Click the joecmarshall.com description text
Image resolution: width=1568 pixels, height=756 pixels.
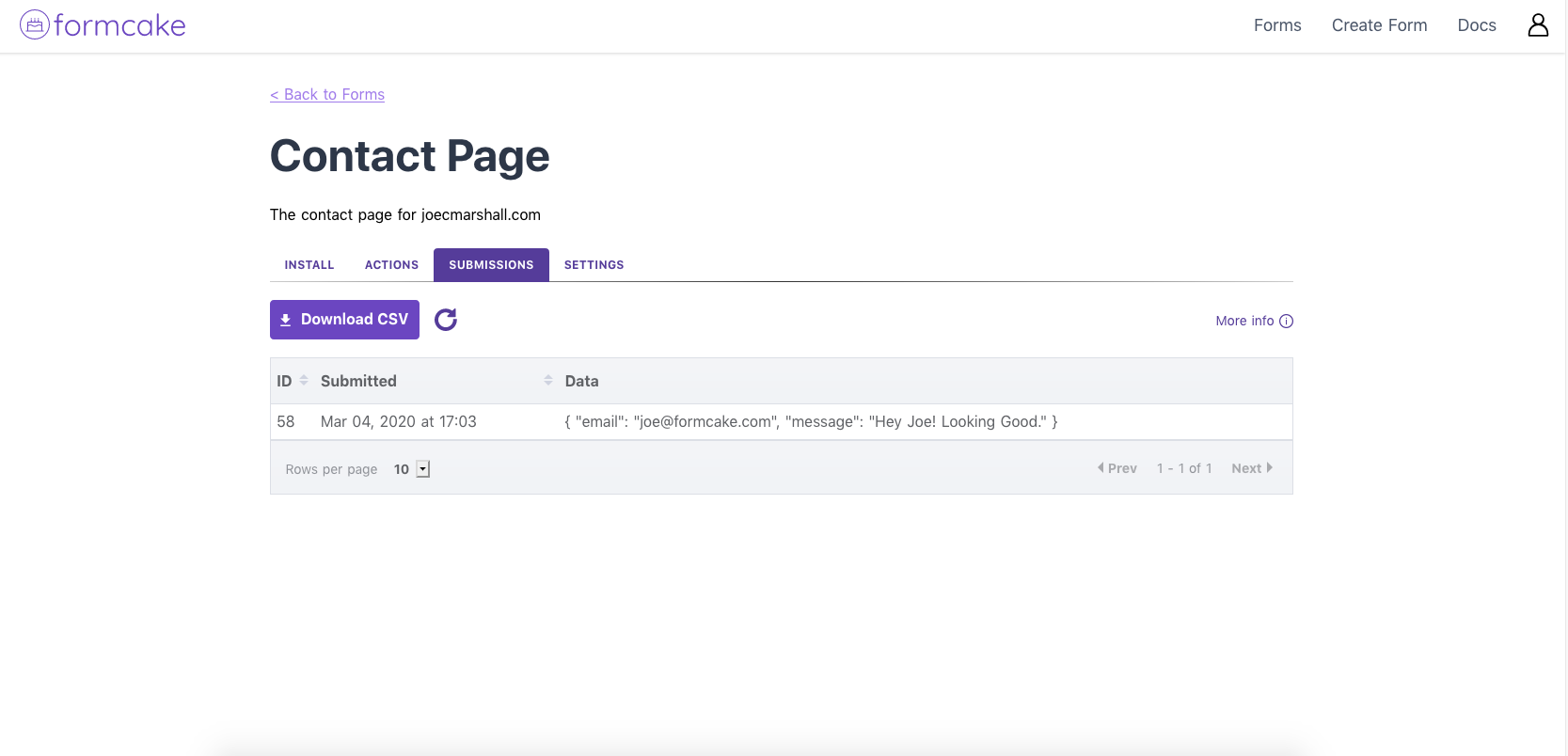[405, 214]
